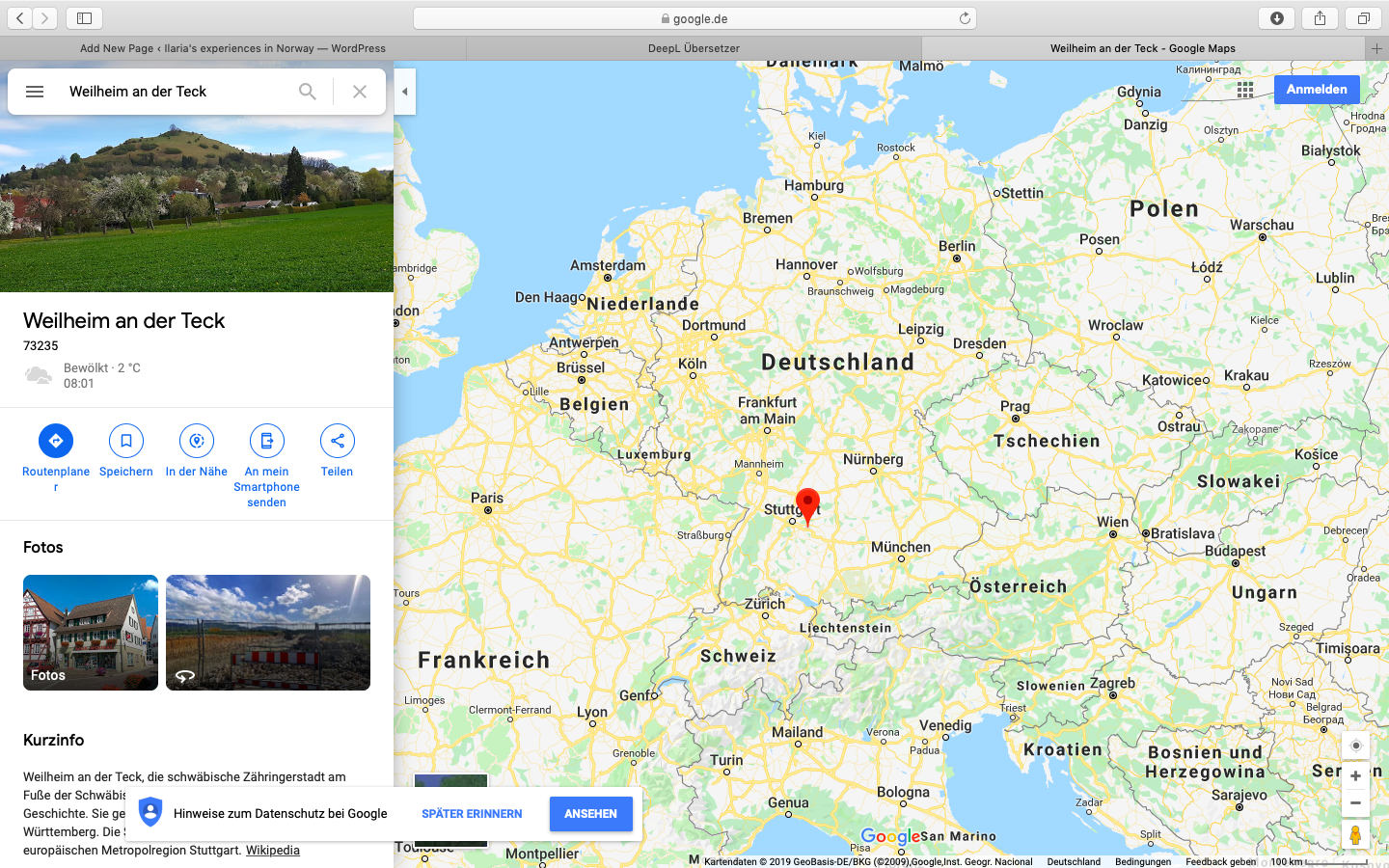Click the Anmelden sign-in button
Screen dimensions: 1389x868
(1317, 90)
